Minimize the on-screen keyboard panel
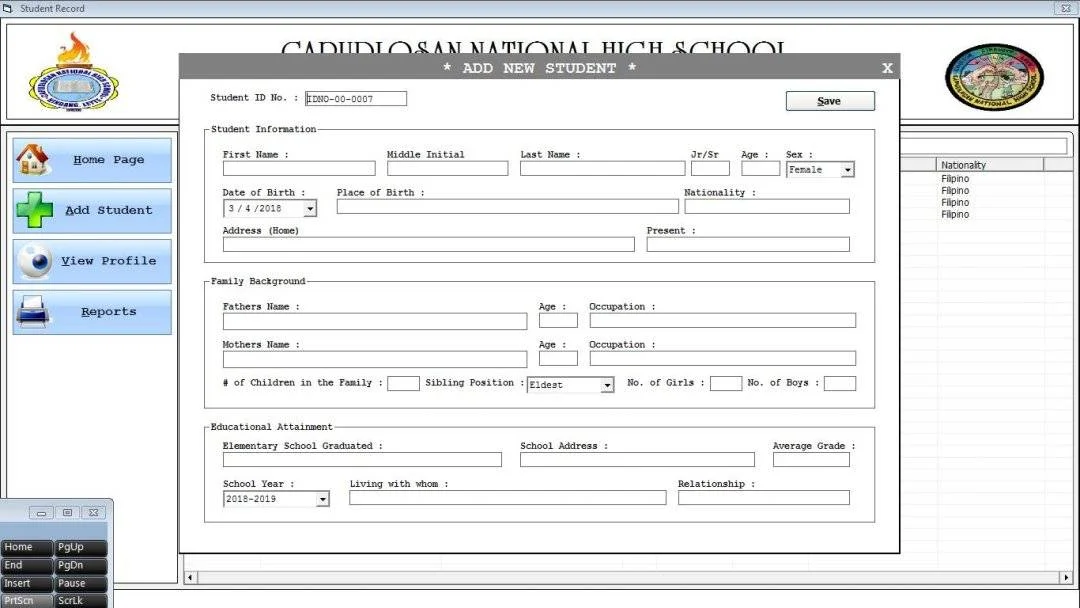The width and height of the screenshot is (1080, 608). pyautogui.click(x=41, y=513)
